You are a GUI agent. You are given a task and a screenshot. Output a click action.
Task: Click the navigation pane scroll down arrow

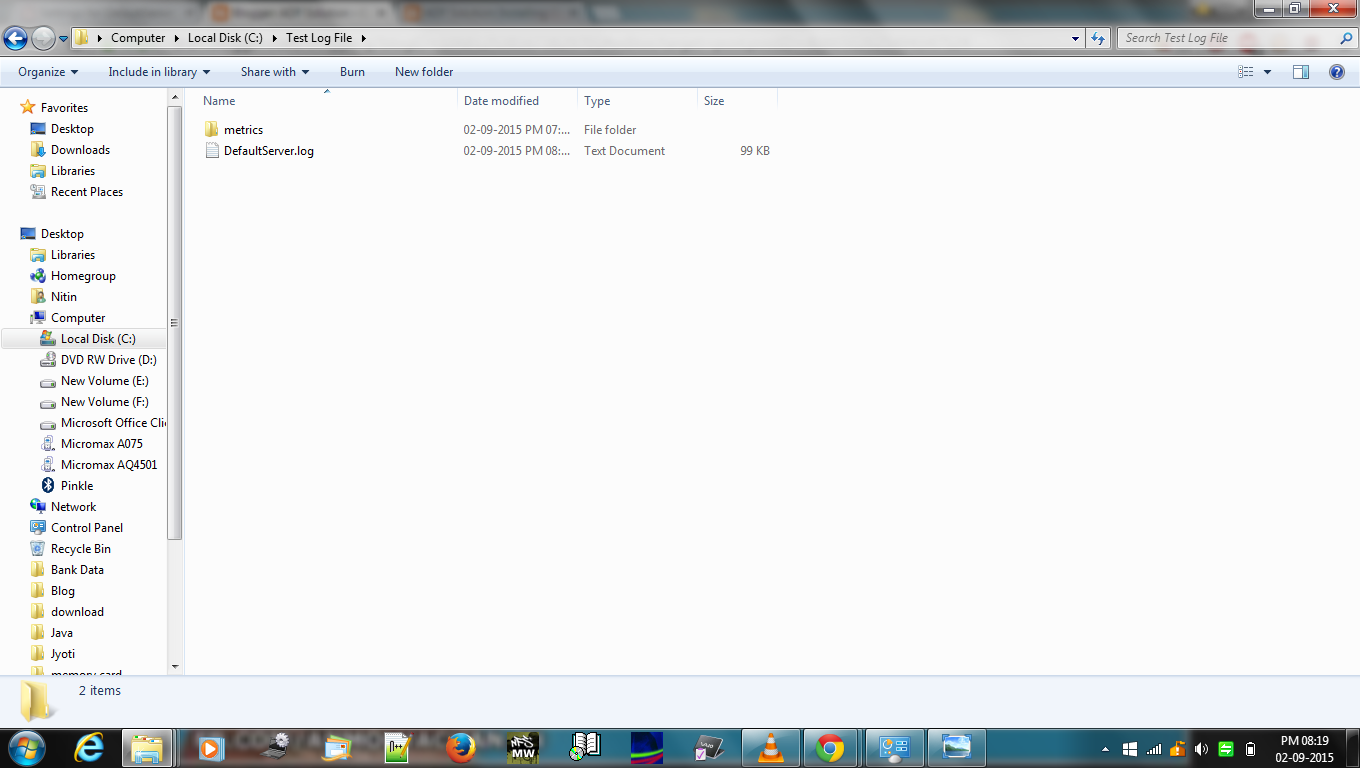click(175, 667)
